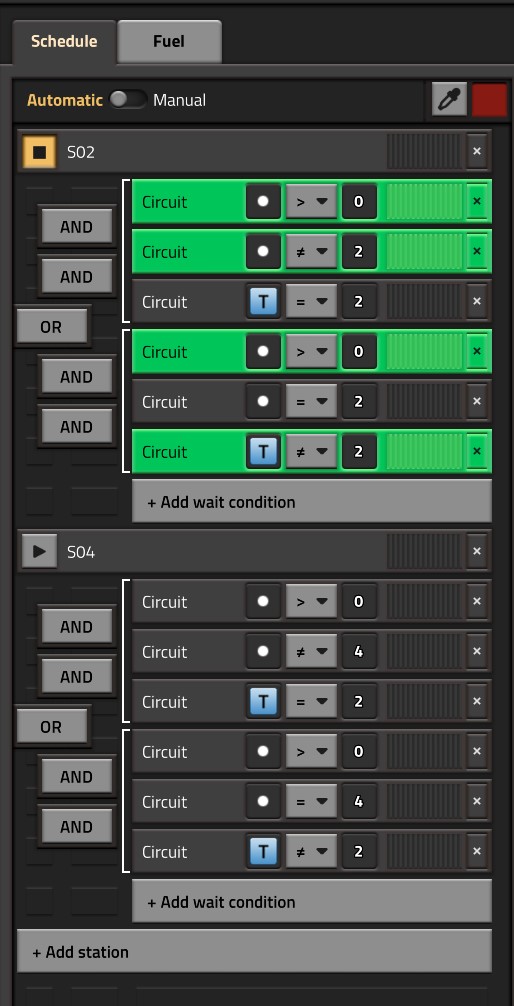Toggle the Automatic/Manual switch

tap(127, 99)
